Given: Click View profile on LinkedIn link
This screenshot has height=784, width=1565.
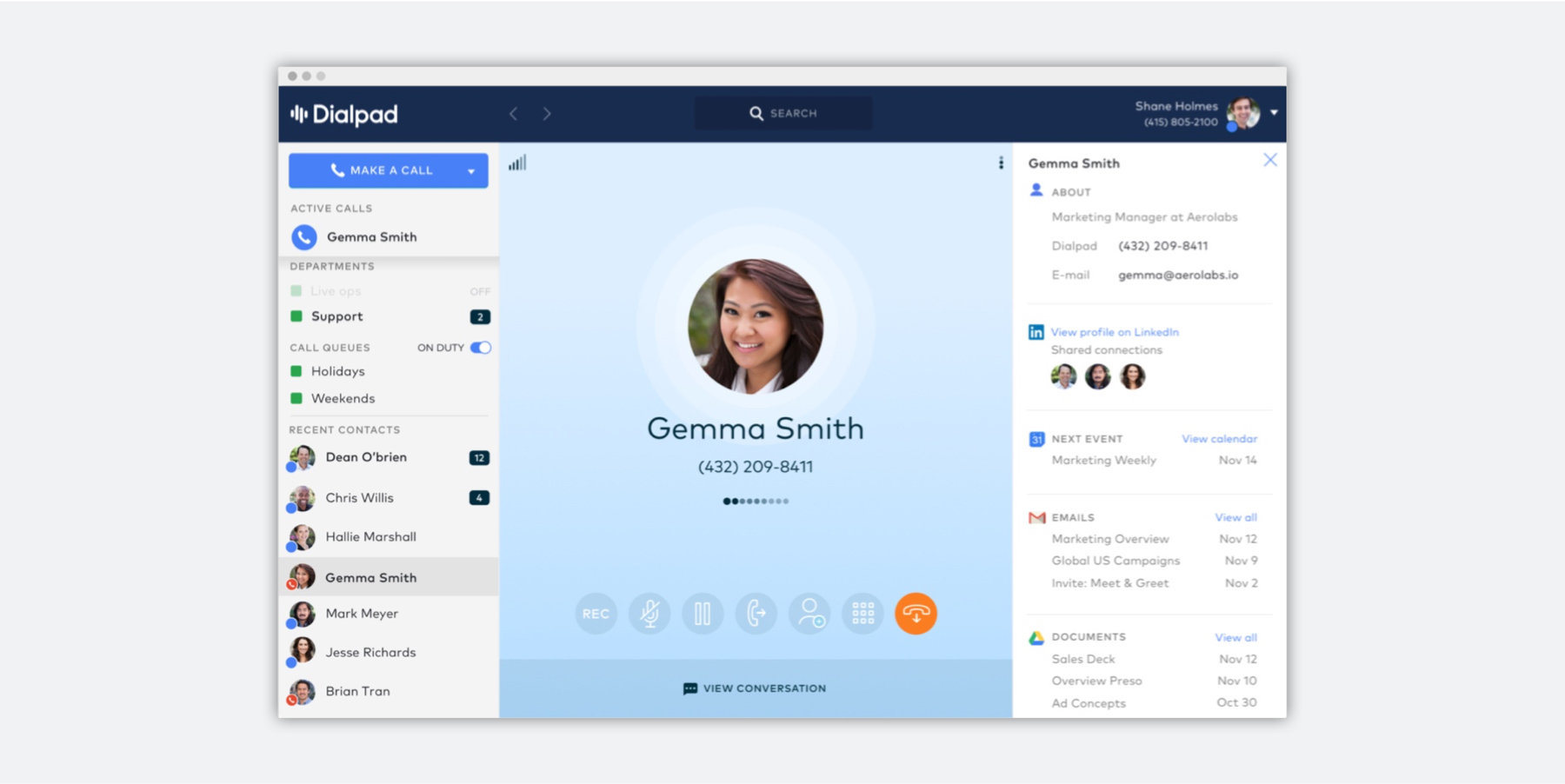Looking at the screenshot, I should click(1115, 331).
